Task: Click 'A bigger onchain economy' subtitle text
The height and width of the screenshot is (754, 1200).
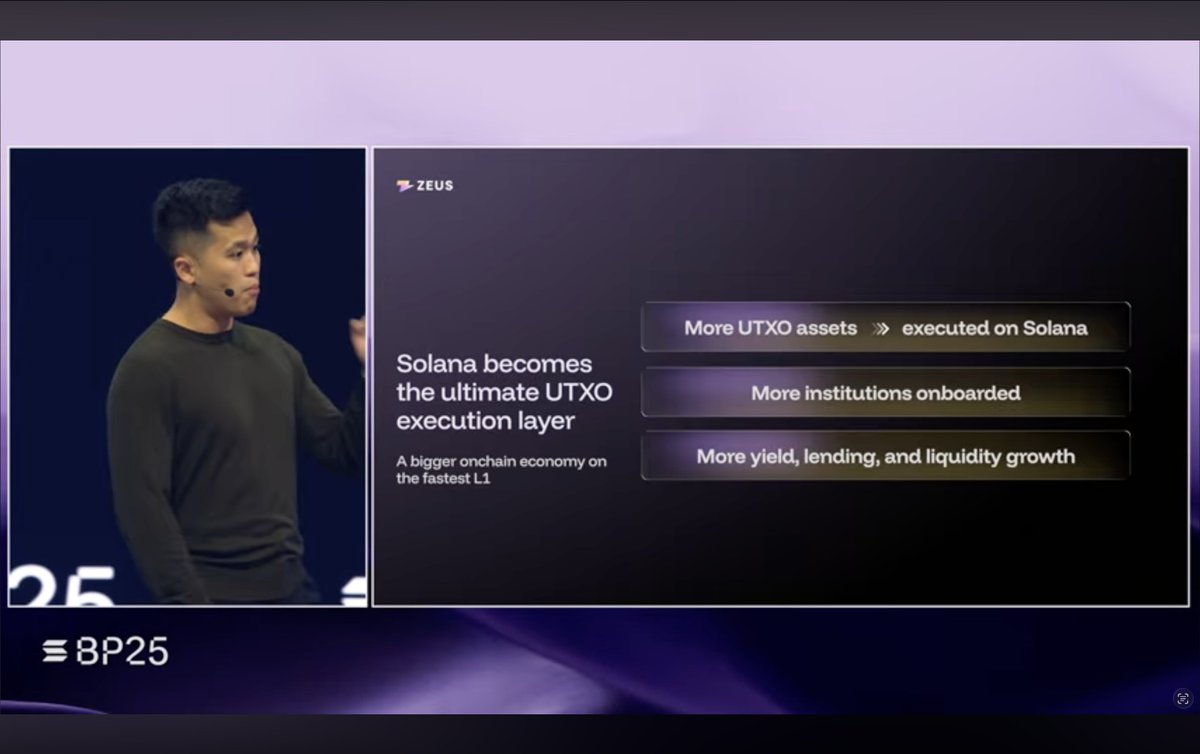Action: (x=501, y=470)
